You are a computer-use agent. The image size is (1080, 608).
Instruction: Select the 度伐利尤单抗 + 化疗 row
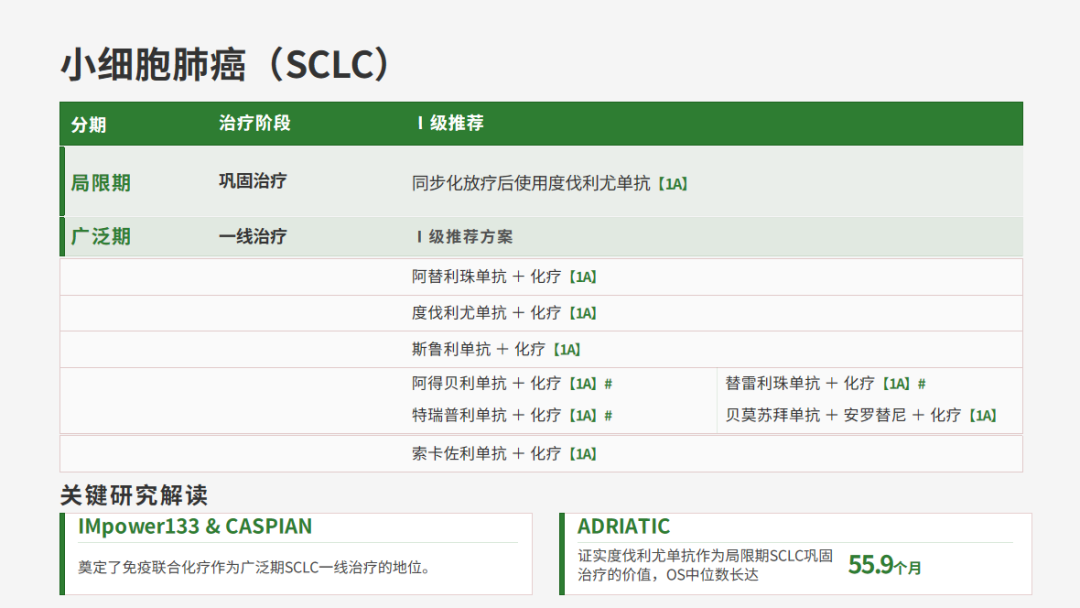click(x=541, y=314)
